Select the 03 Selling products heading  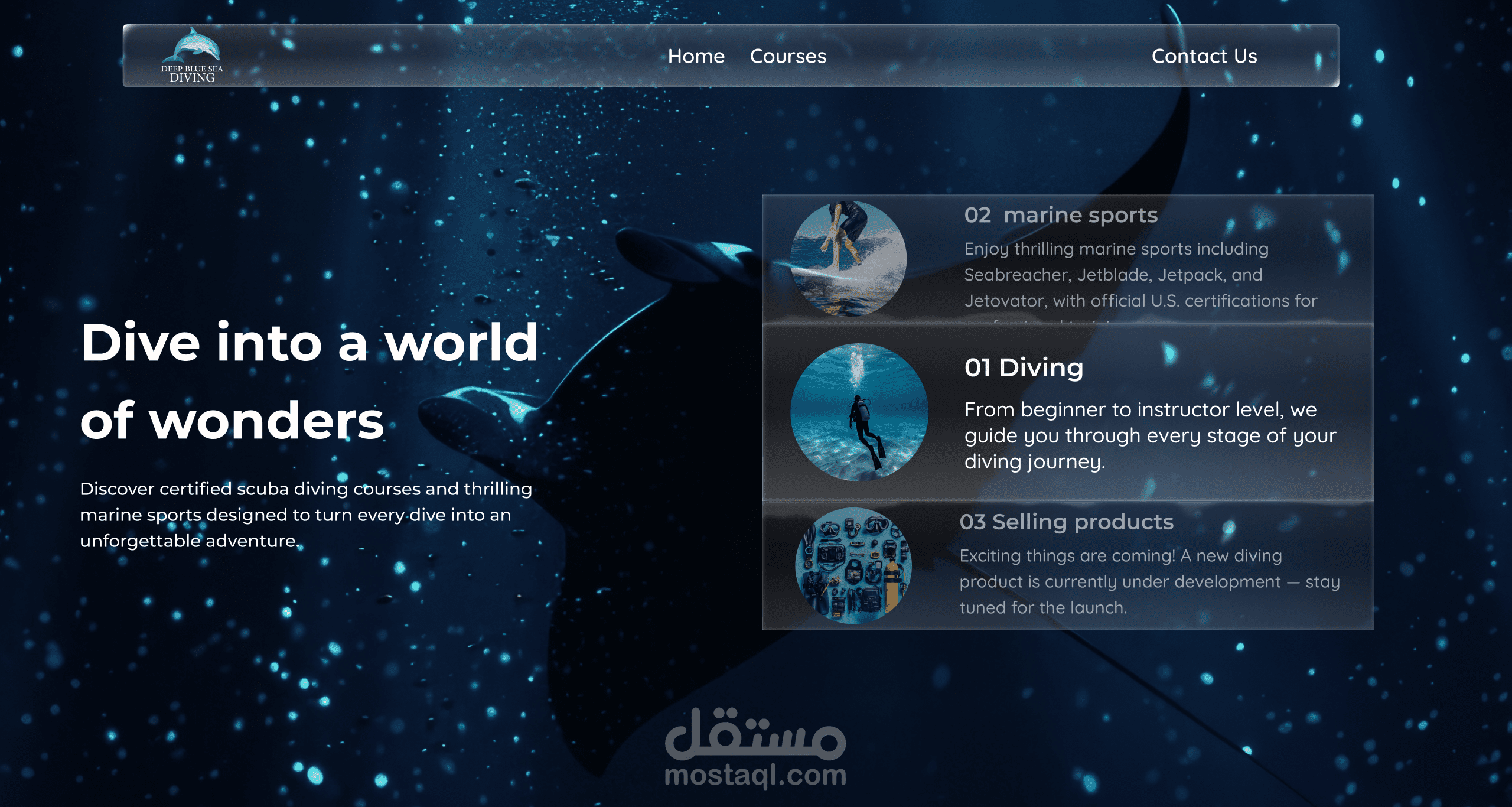tap(1066, 522)
